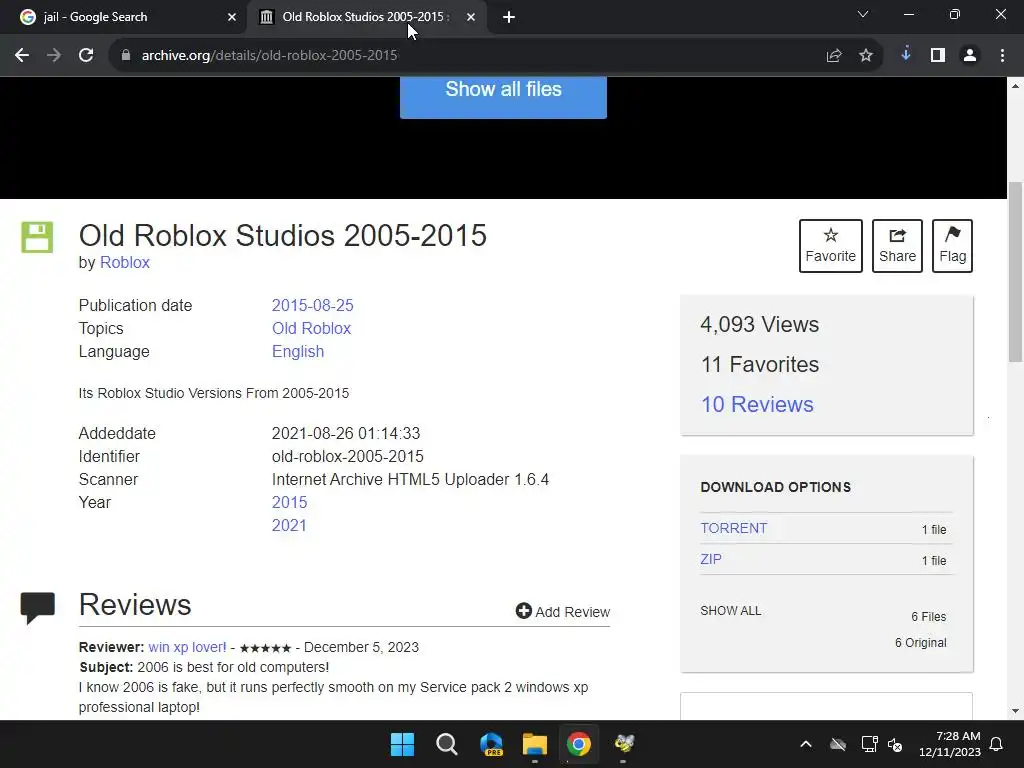Image resolution: width=1024 pixels, height=768 pixels.
Task: Open reviewer win xp lover! profile
Action: 187,647
